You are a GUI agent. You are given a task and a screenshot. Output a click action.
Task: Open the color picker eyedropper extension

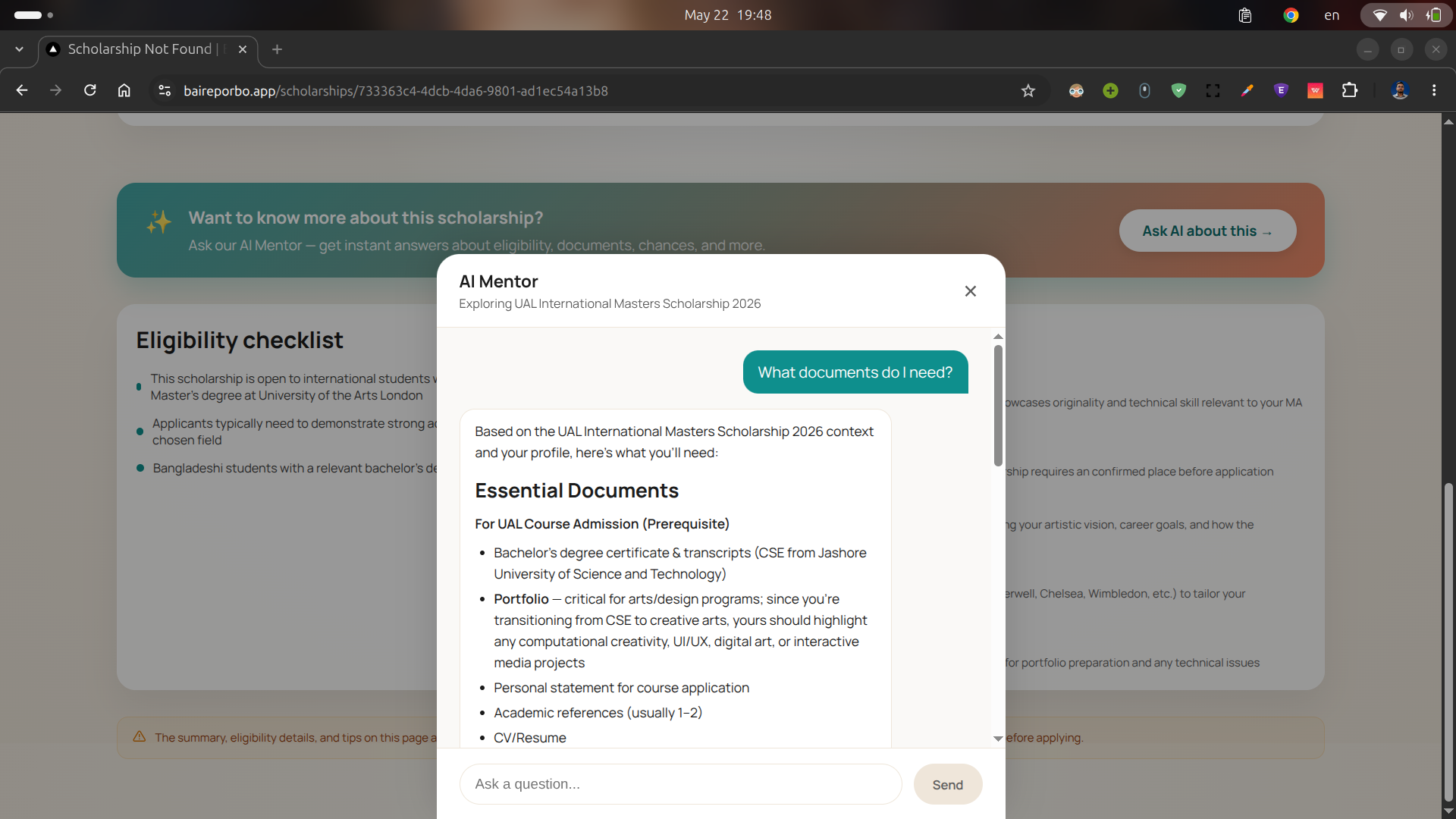point(1247,91)
